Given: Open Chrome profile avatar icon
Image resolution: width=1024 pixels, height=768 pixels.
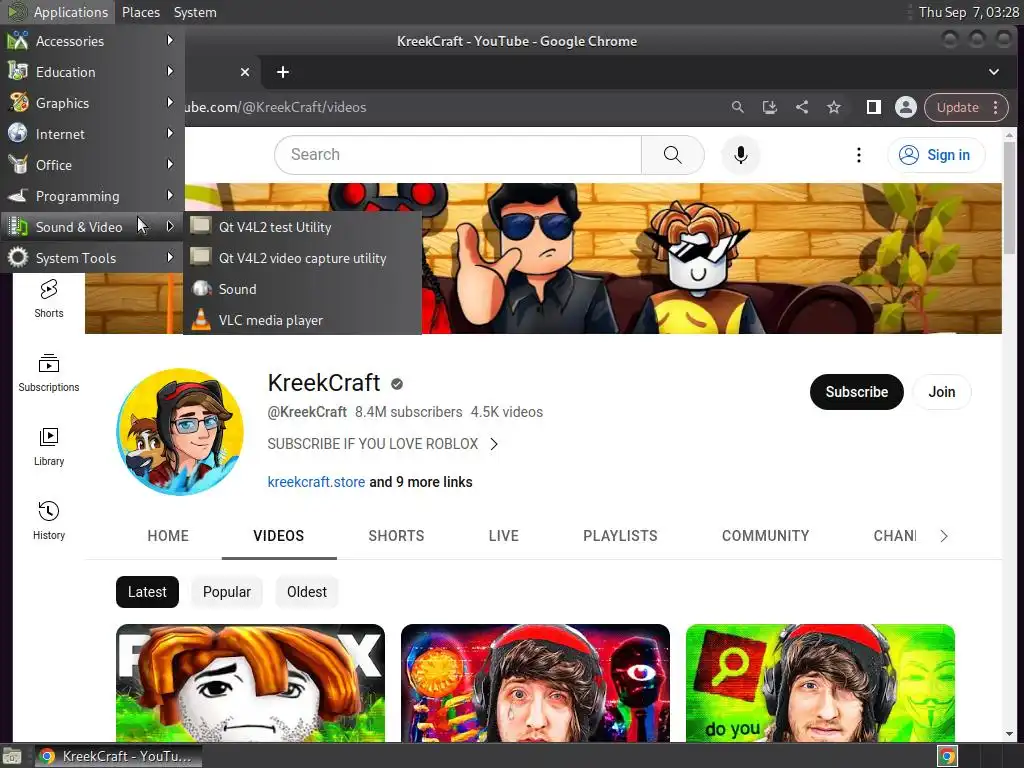Looking at the screenshot, I should coord(906,107).
